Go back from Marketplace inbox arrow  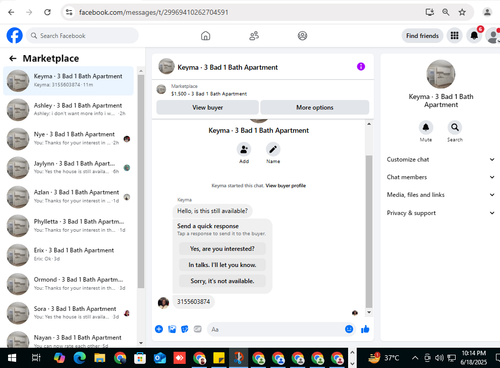tap(13, 59)
